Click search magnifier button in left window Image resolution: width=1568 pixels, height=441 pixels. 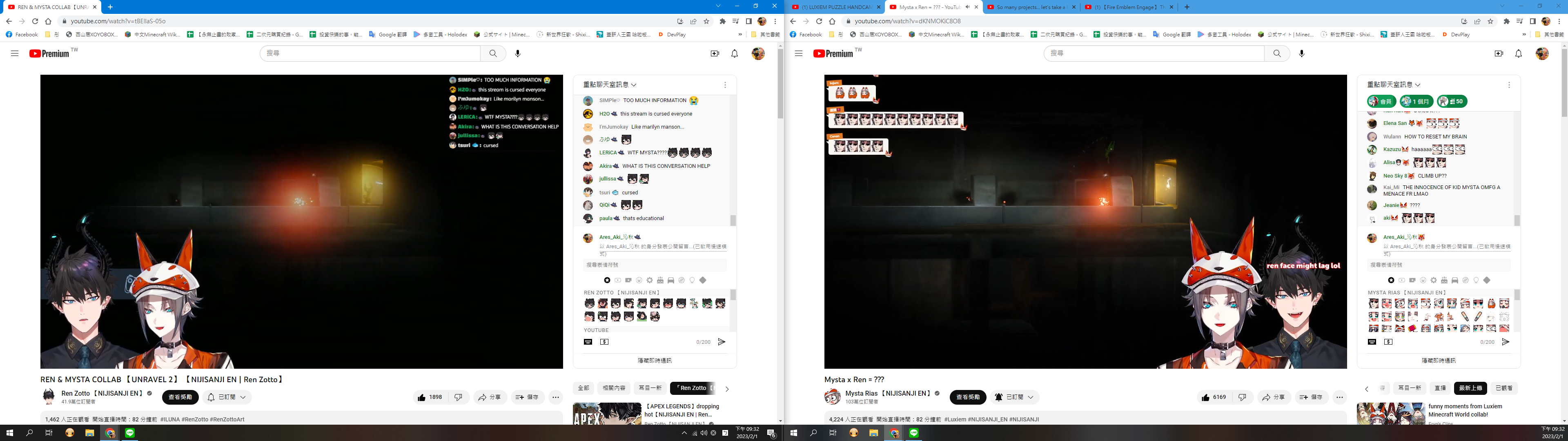[x=493, y=53]
